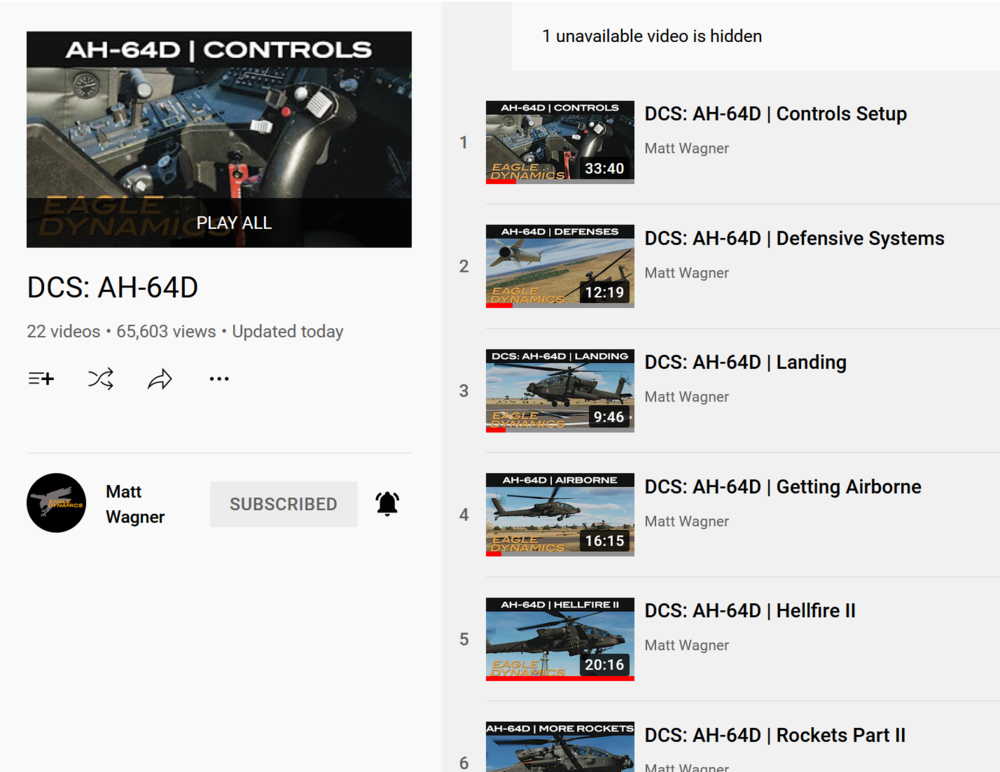The width and height of the screenshot is (1000, 772).
Task: Click the 9:46 duration badge
Action: [608, 417]
